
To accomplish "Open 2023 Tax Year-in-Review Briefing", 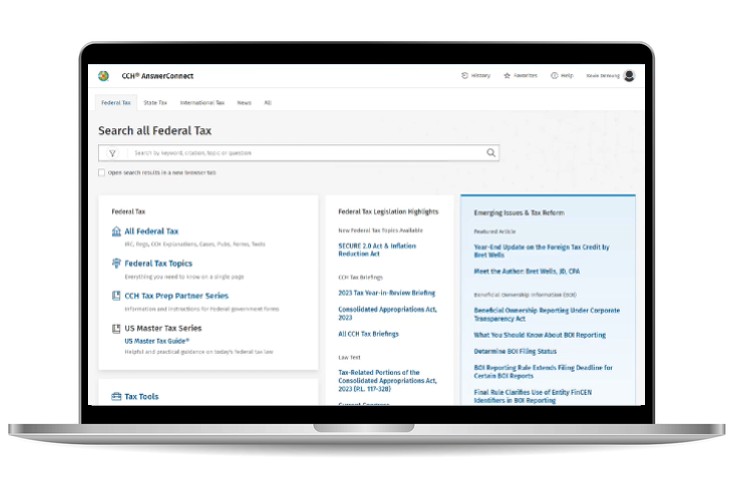I will coord(386,293).
